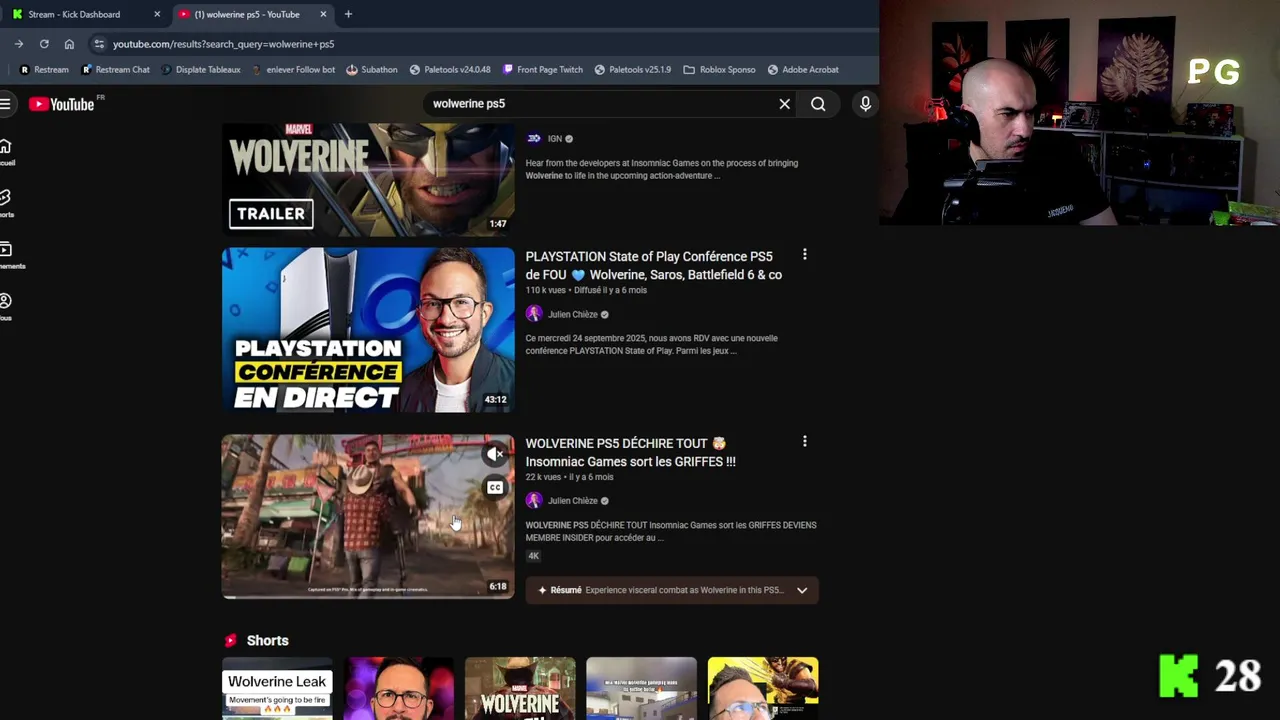The width and height of the screenshot is (1280, 720).
Task: Open options menu for State of Play video
Action: [x=805, y=255]
